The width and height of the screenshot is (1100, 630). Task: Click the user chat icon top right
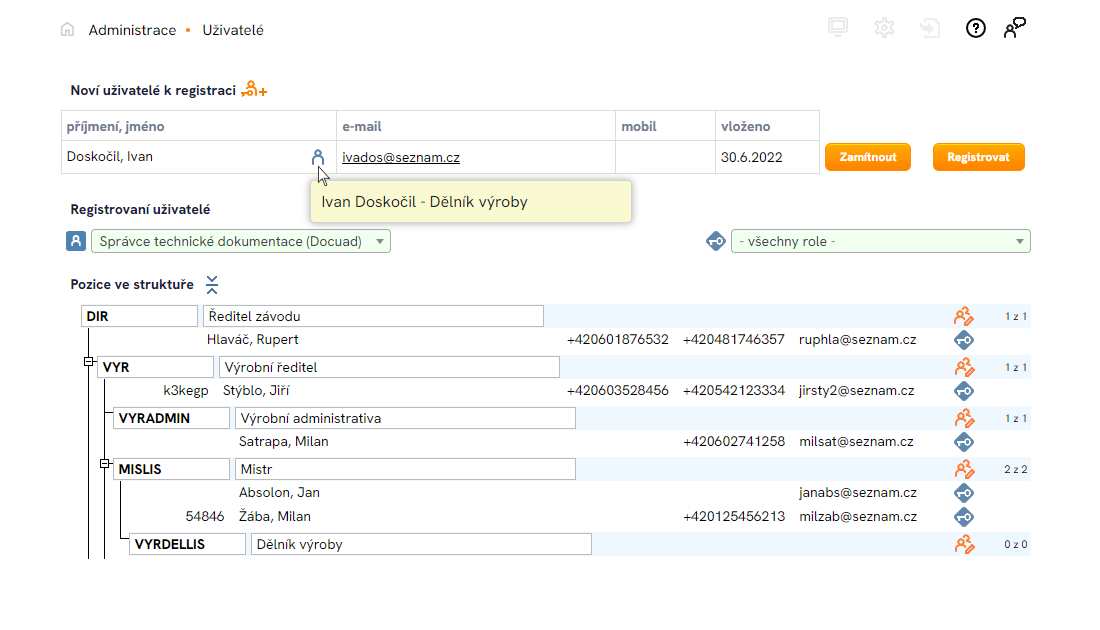[x=1015, y=28]
